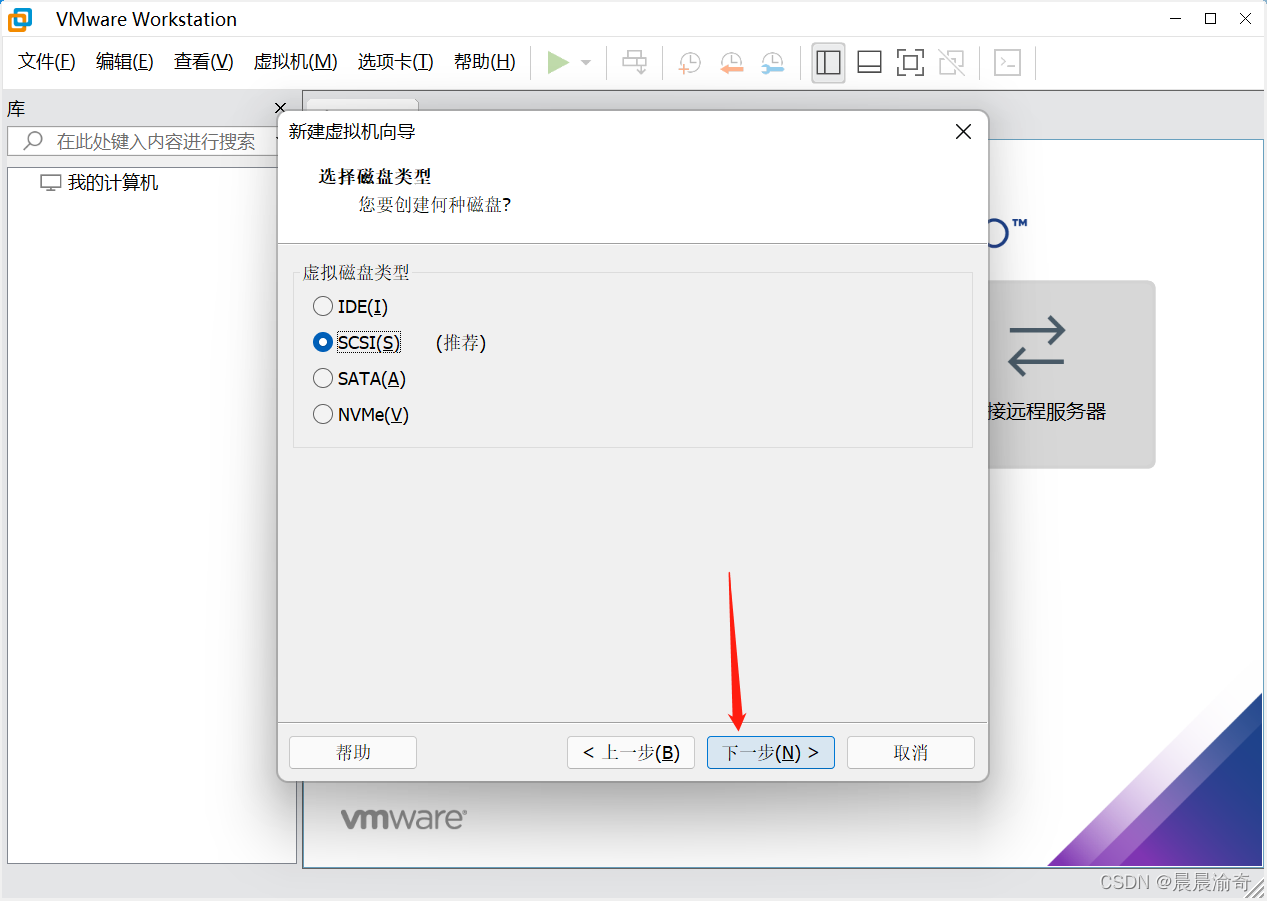Screen dimensions: 1267x901
Task: Click the 选择磁盘类型 heading text
Action: click(x=375, y=176)
